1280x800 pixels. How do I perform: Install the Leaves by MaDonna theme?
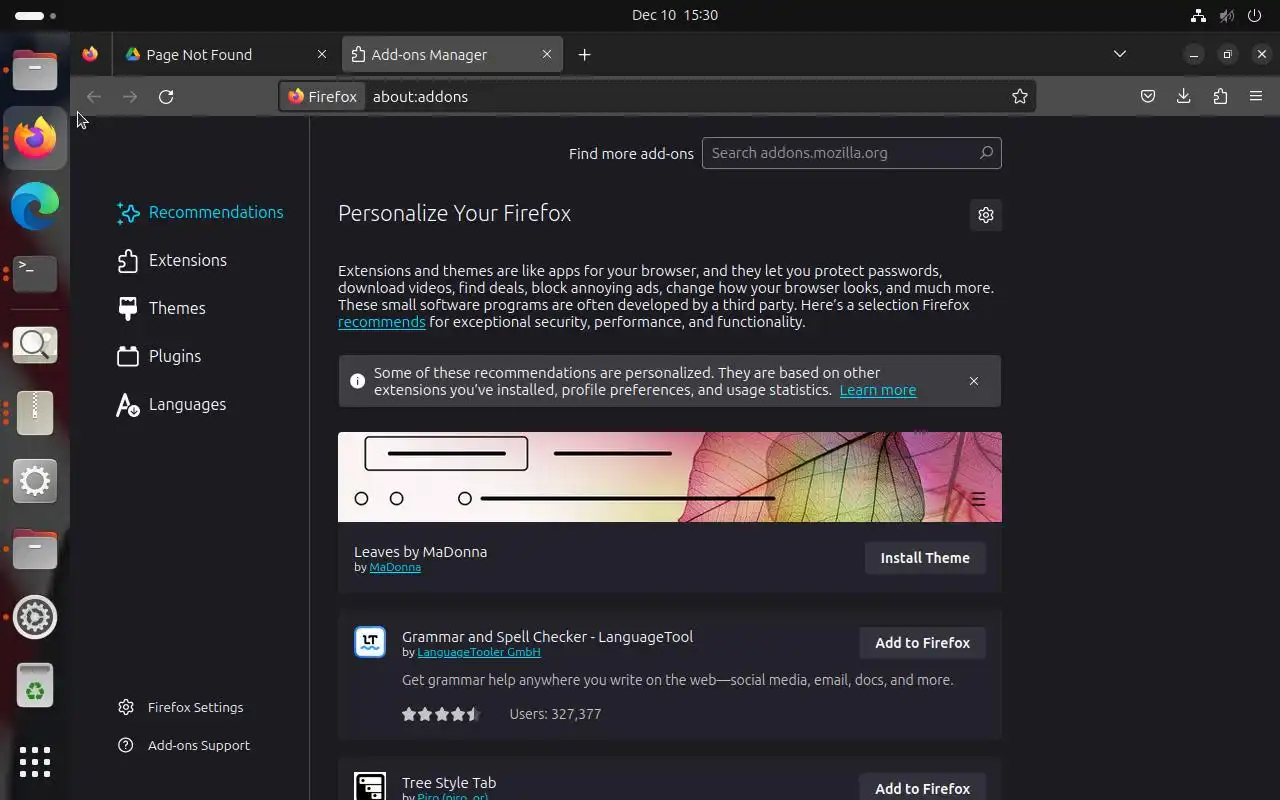click(925, 558)
